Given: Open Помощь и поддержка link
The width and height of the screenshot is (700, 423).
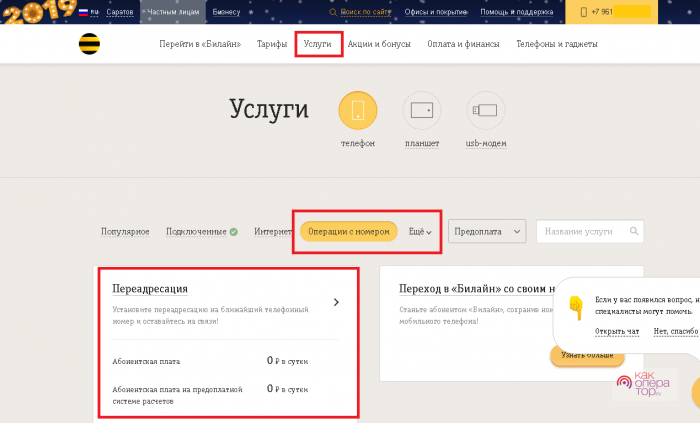Looking at the screenshot, I should click(x=517, y=12).
